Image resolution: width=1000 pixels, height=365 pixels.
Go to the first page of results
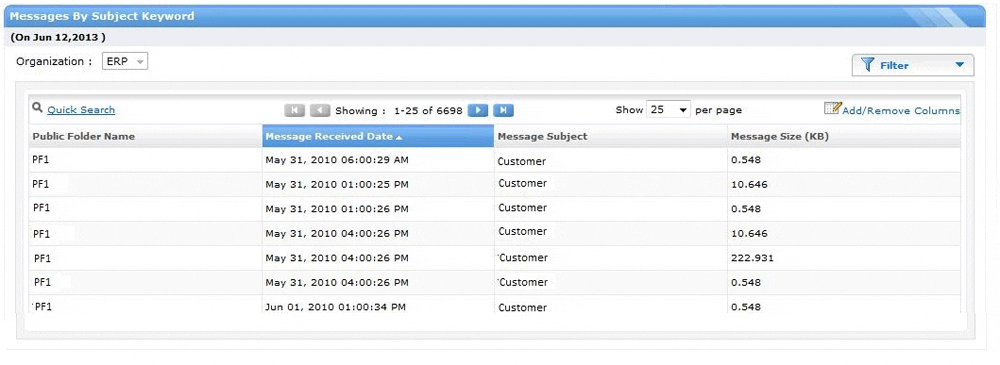[295, 110]
